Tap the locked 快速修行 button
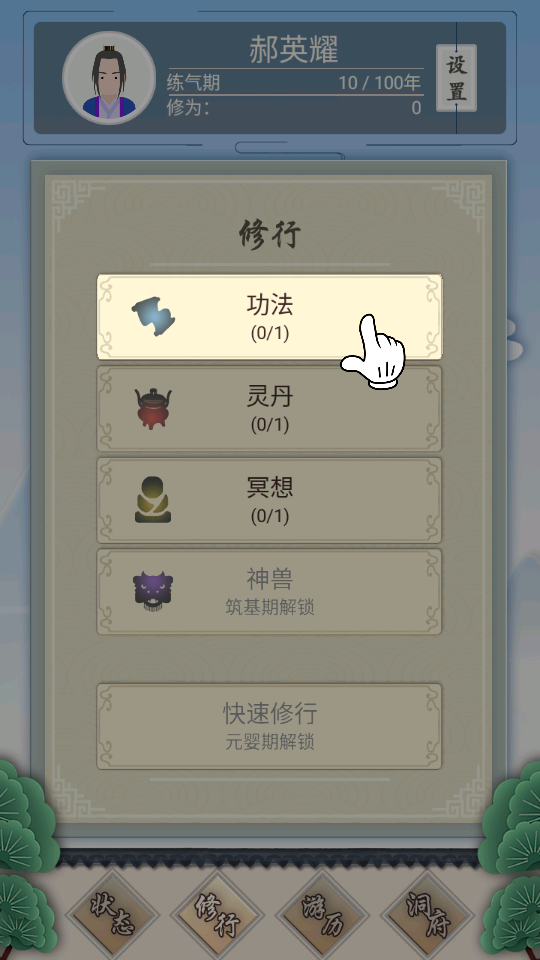The width and height of the screenshot is (540, 960). (x=269, y=726)
